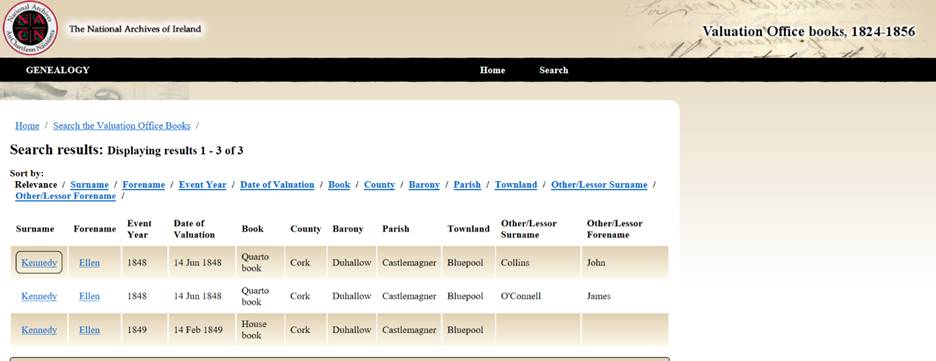Sort results by Surname
Screen dimensions: 936x361
tap(90, 184)
